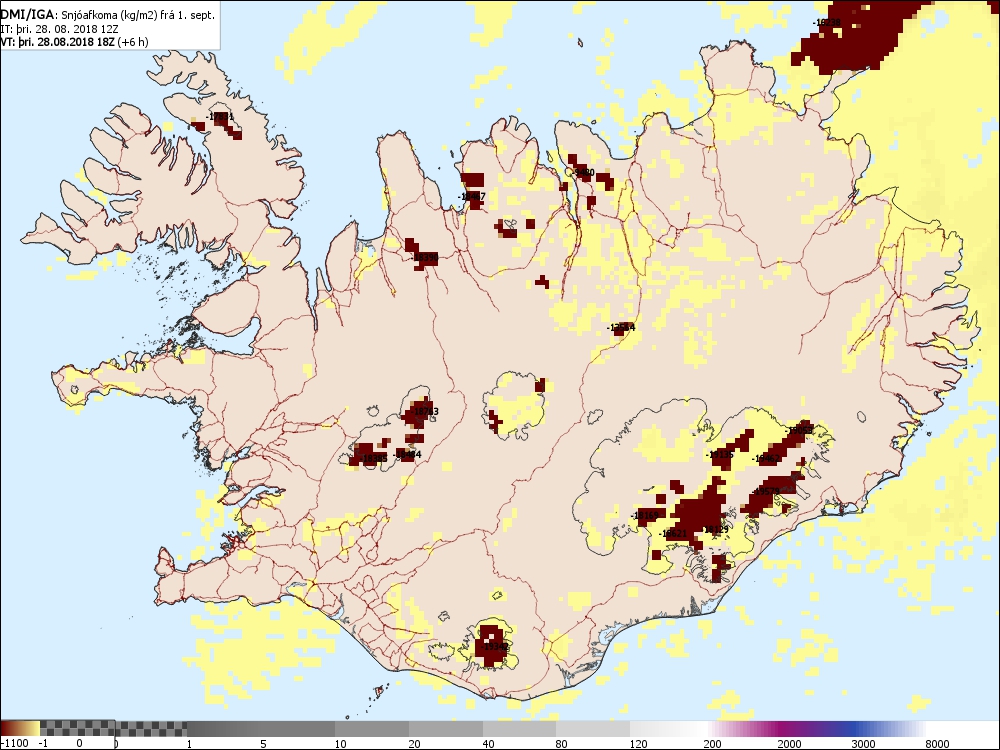Select the -19342 value label
Screen dimensions: 1000x750
[x=494, y=647]
